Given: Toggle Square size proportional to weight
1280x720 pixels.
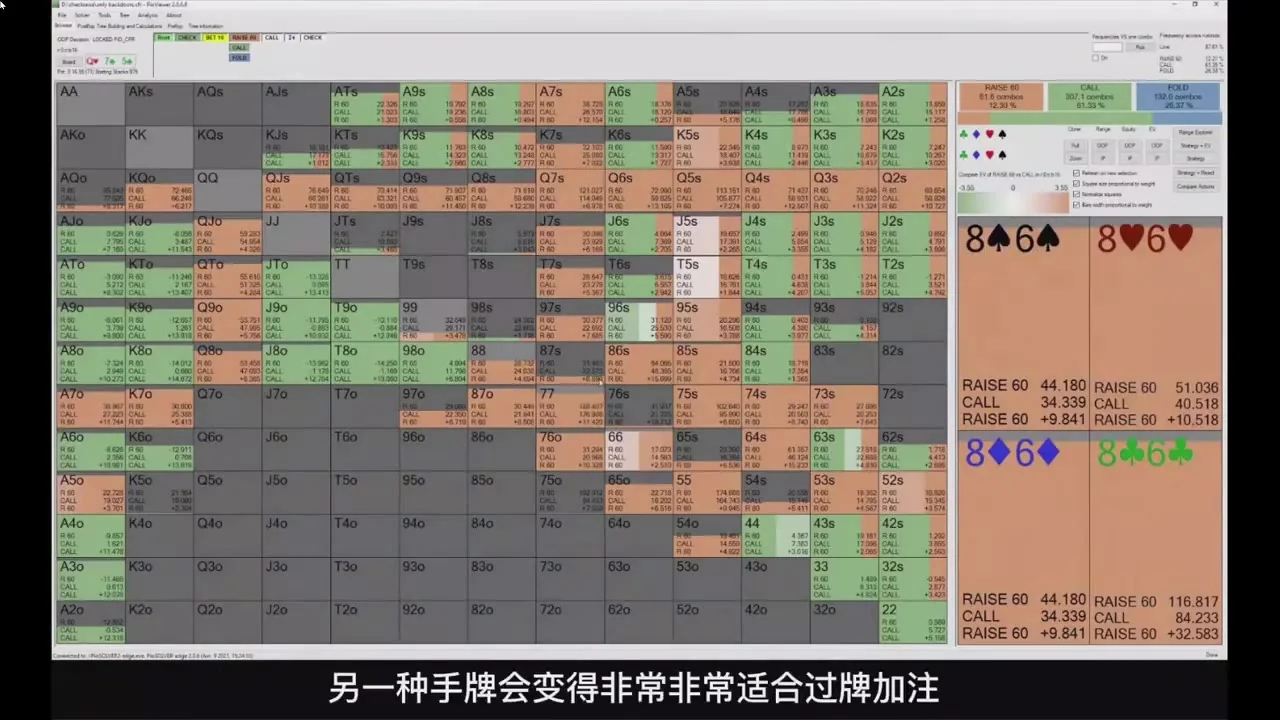Looking at the screenshot, I should pyautogui.click(x=1076, y=184).
